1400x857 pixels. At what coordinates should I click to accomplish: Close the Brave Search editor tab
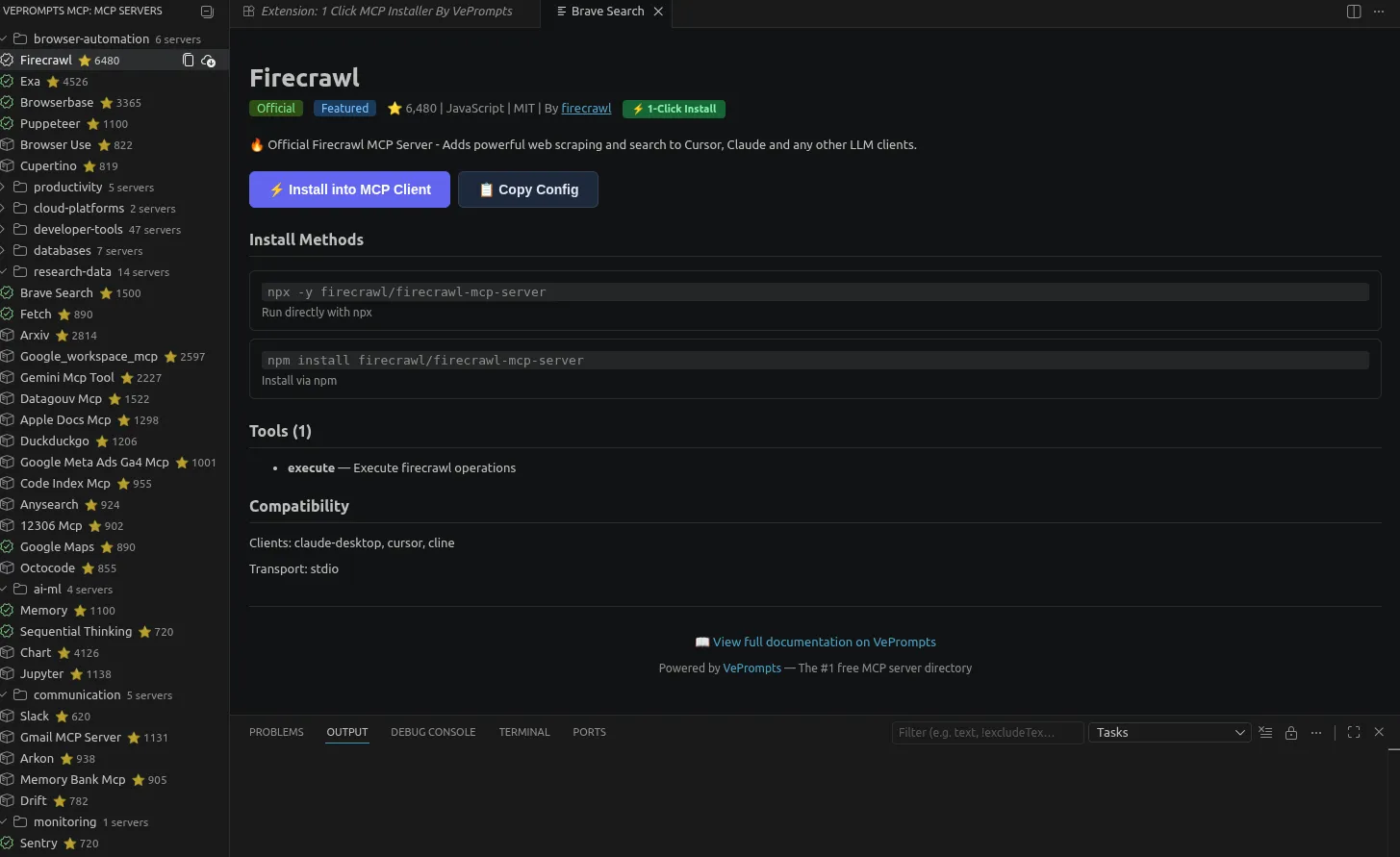(x=658, y=12)
